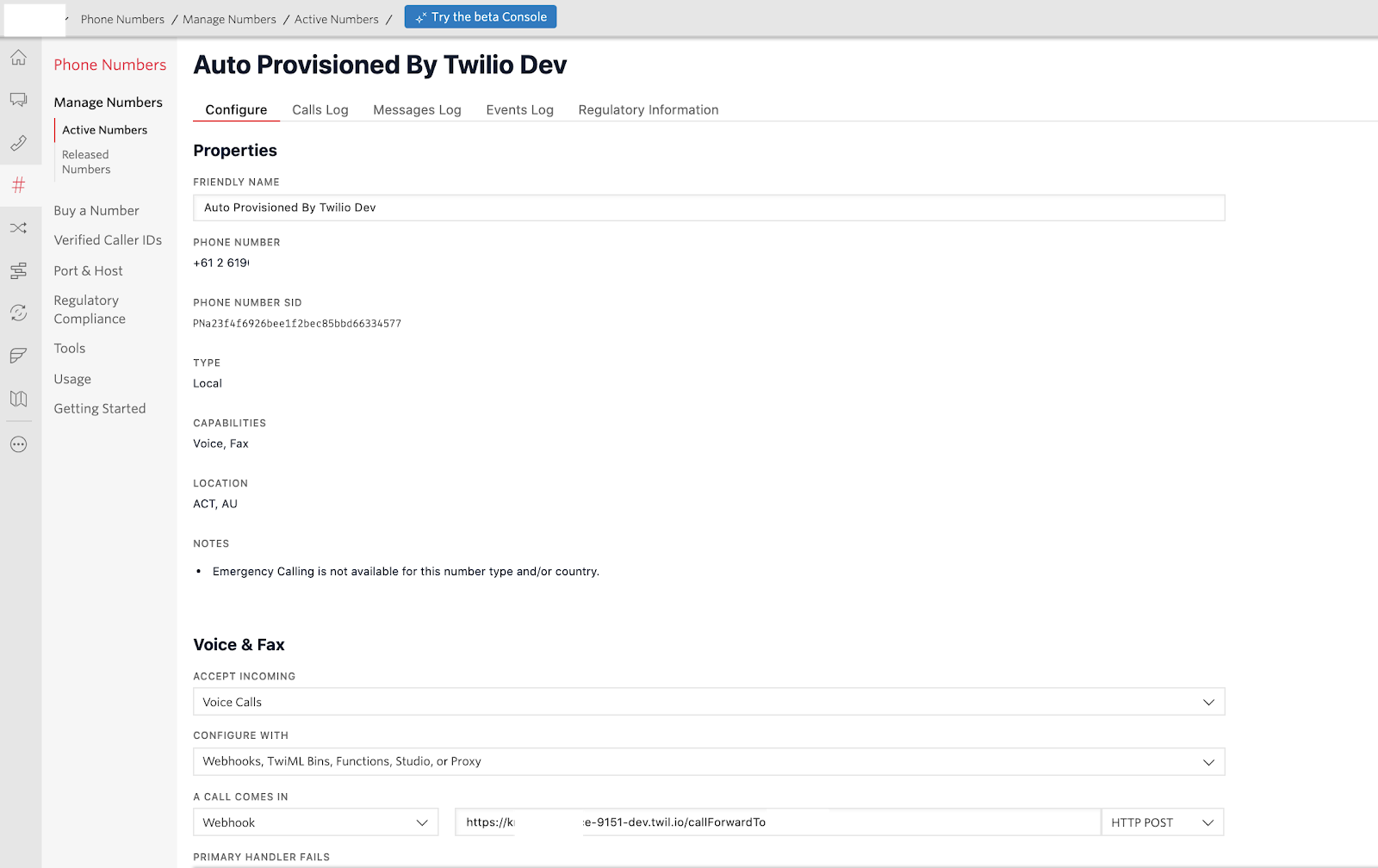Open the Docs map icon in sidebar
Viewport: 1378px width, 868px height.
(x=18, y=399)
